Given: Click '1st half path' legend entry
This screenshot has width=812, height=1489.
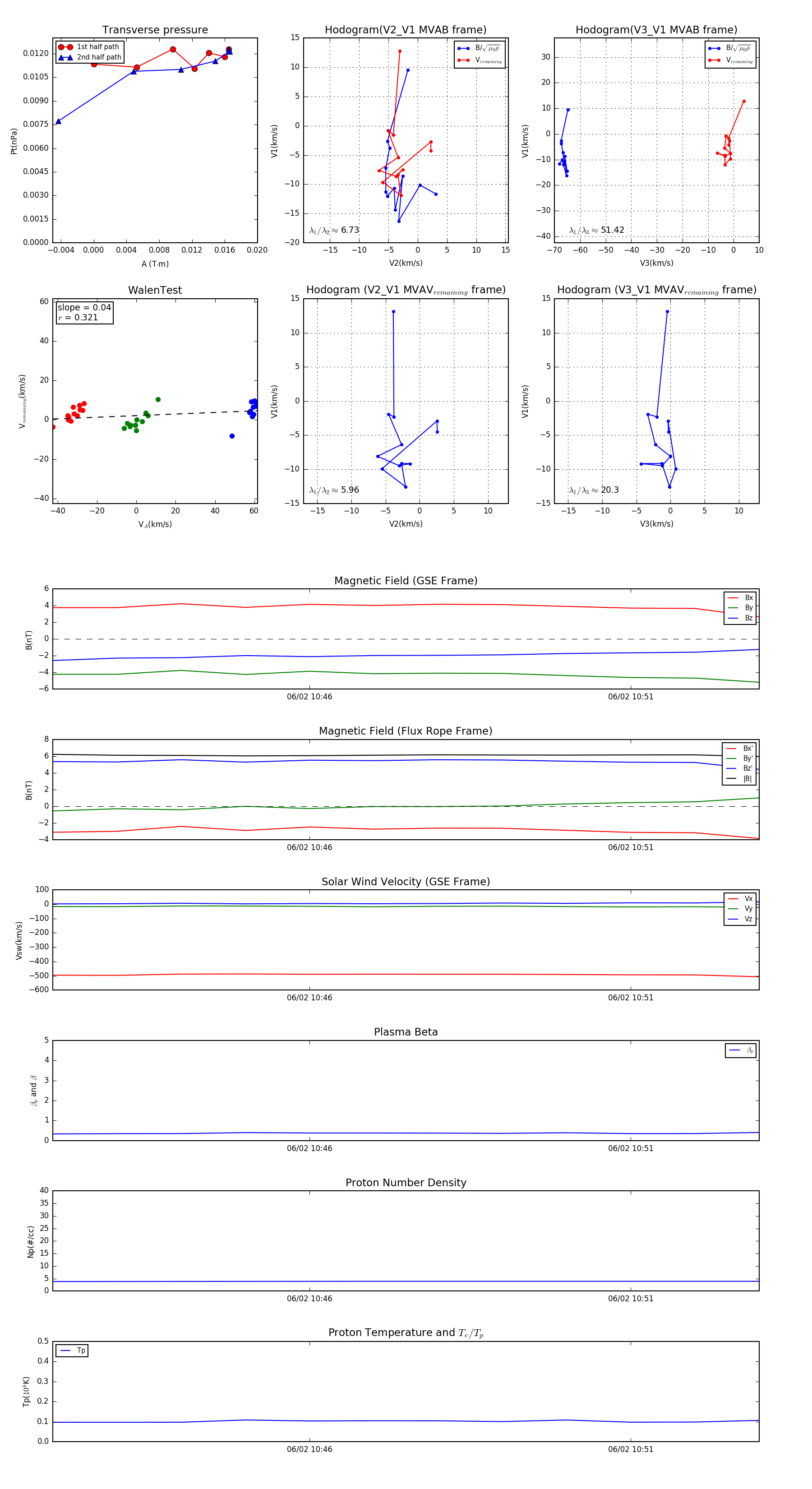Looking at the screenshot, I should click(90, 47).
